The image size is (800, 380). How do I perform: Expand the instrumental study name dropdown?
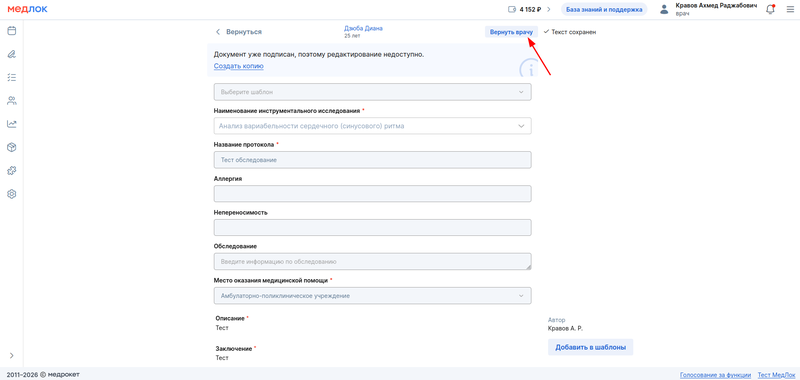click(x=372, y=125)
